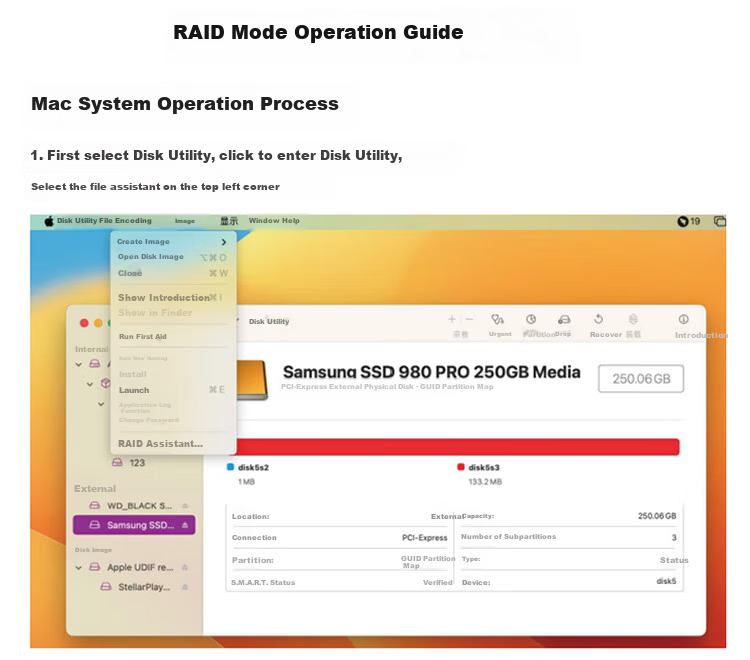Collapse the third nested Internal chevron
Viewport: 750px width, 660px height.
pos(101,404)
